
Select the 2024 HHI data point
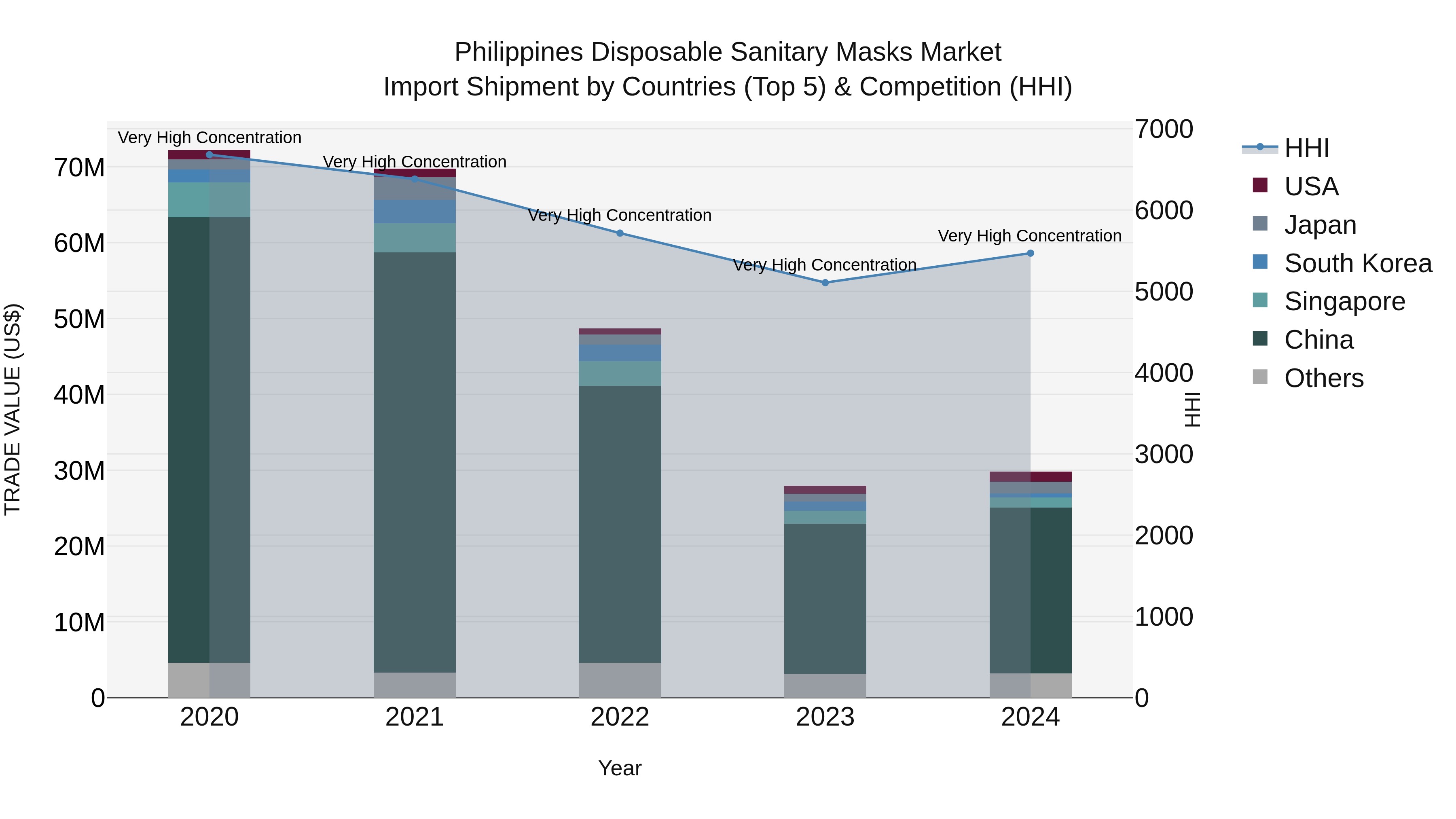(1031, 253)
